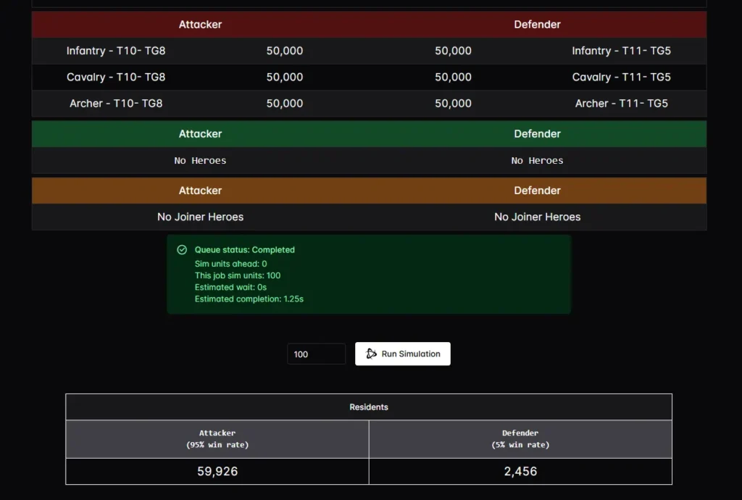
Task: Click the defender "No Heroes" text
Action: click(537, 160)
